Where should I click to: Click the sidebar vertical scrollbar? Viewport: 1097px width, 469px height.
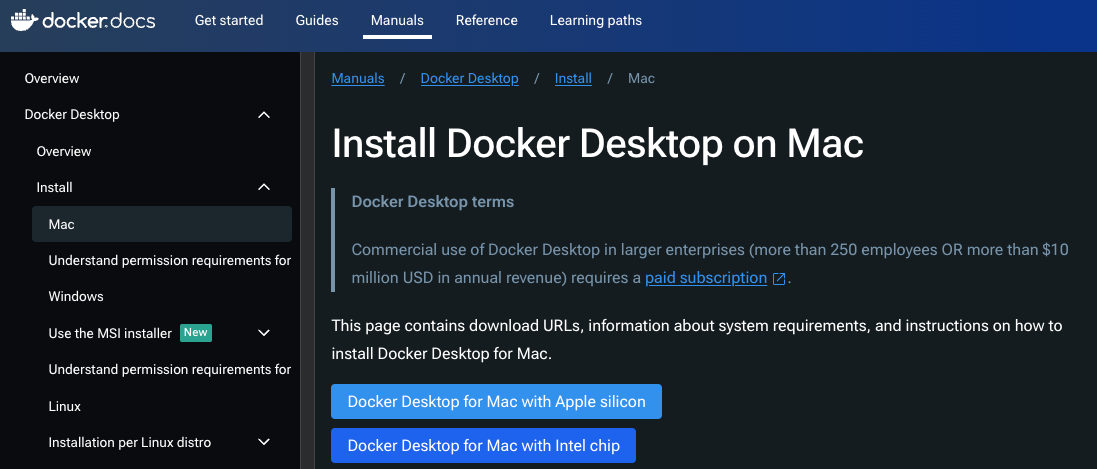click(x=305, y=260)
